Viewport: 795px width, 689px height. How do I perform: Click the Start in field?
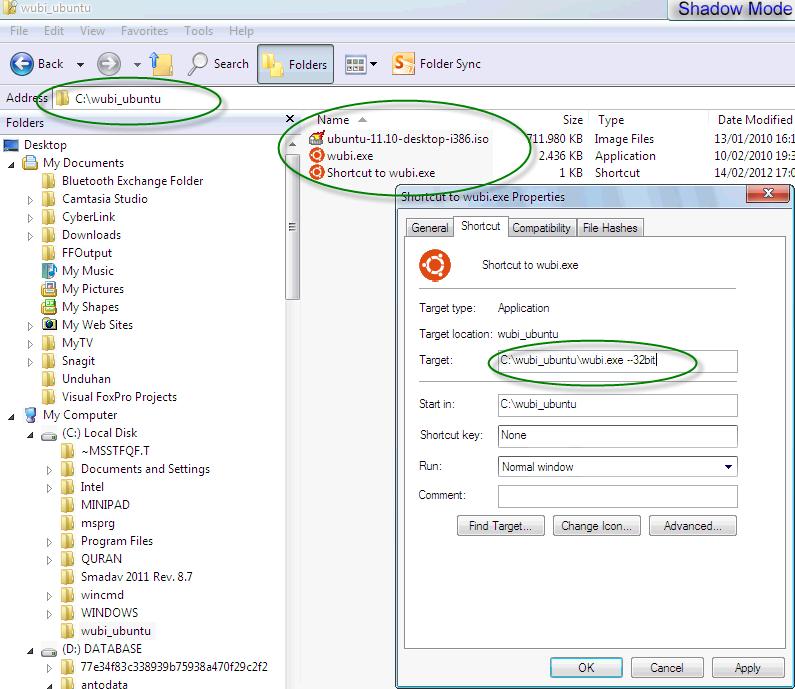click(x=618, y=405)
